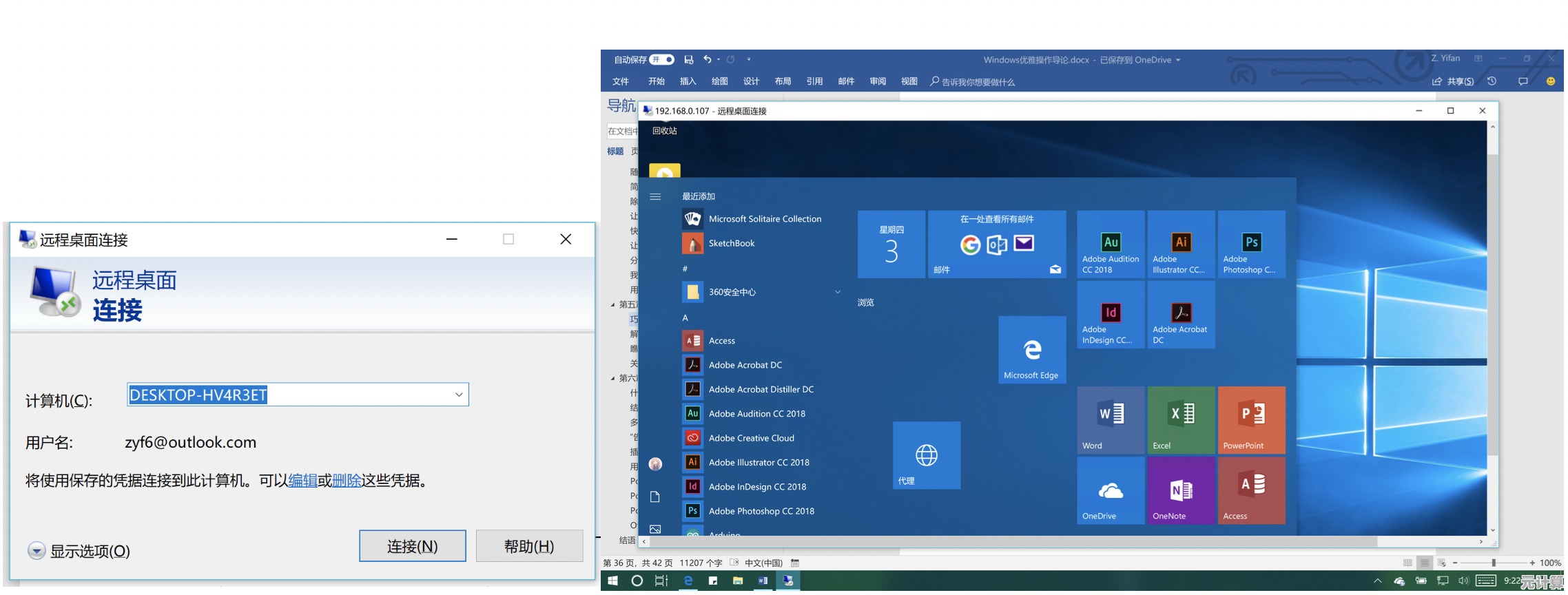Click the Undo arrow in Word
Viewport: 1568px width, 595px height.
pos(707,60)
